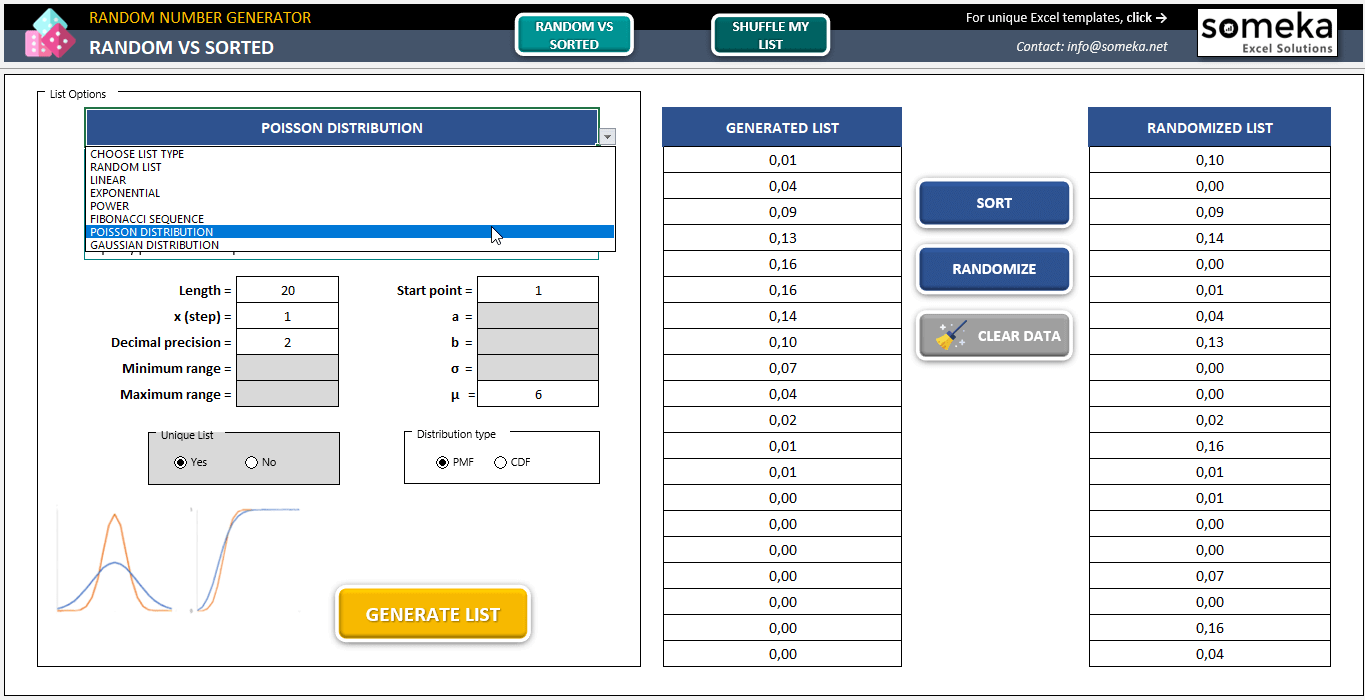
Task: Enable the PMF distribution option
Action: 442,462
